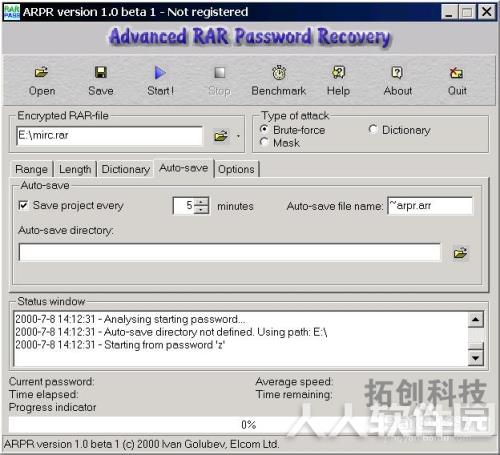This screenshot has width=500, height=455.
Task: Select the Dictionary attack radio button
Action: click(373, 129)
